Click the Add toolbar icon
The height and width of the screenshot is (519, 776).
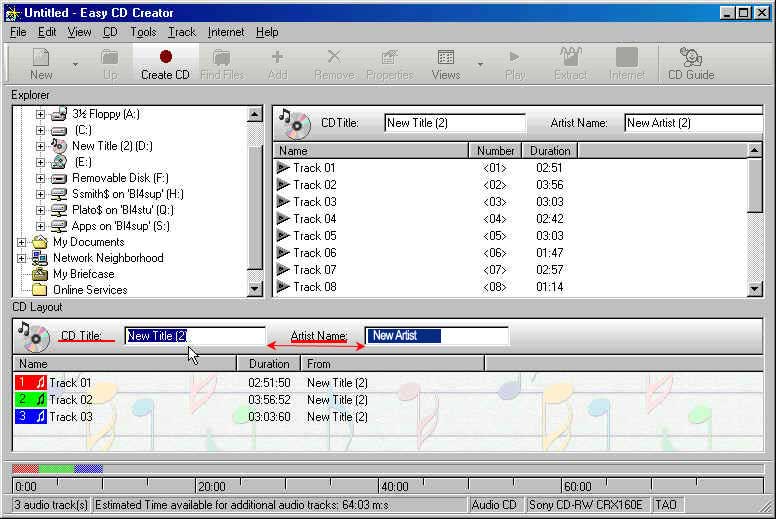tap(278, 64)
